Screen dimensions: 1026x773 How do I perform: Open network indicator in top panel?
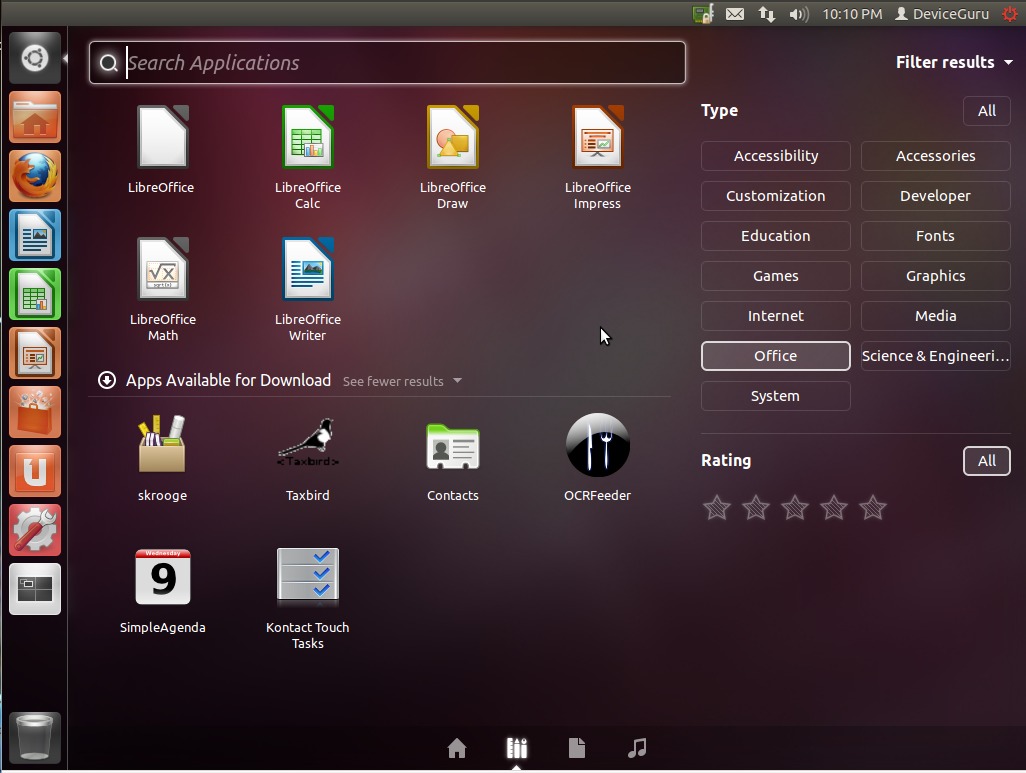[767, 14]
